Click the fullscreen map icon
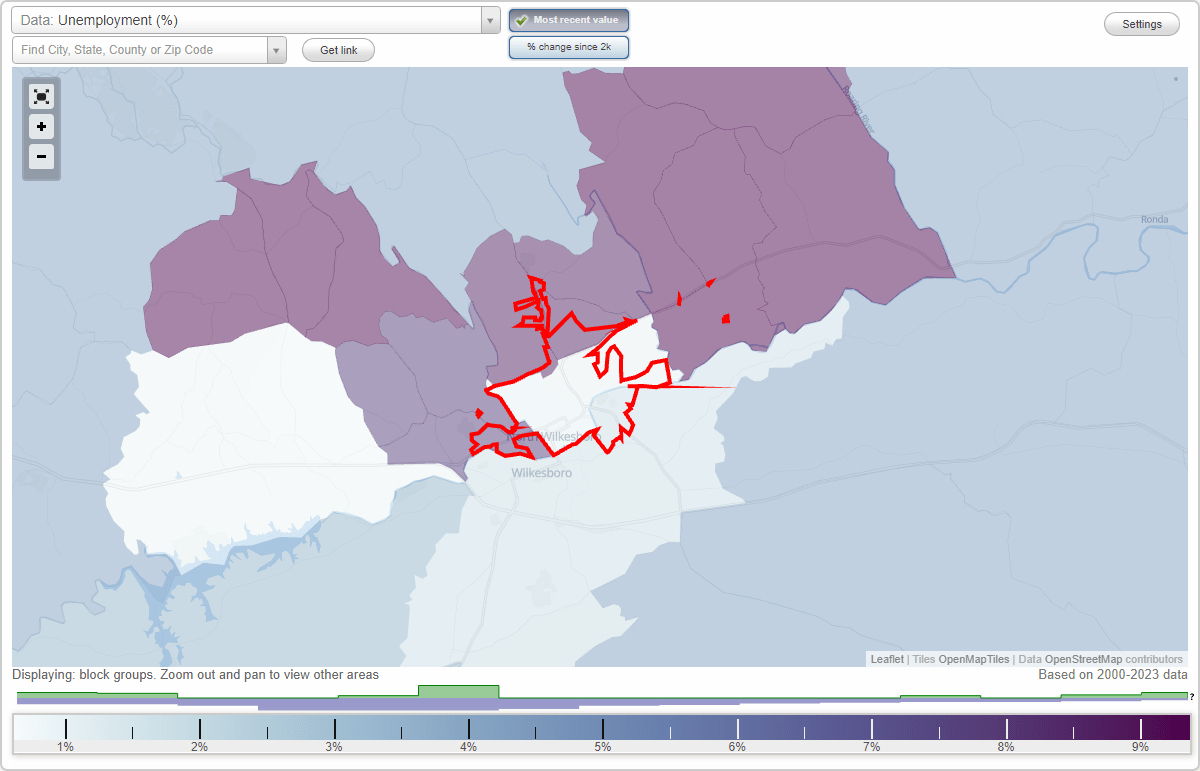The height and width of the screenshot is (771, 1200). 41,96
